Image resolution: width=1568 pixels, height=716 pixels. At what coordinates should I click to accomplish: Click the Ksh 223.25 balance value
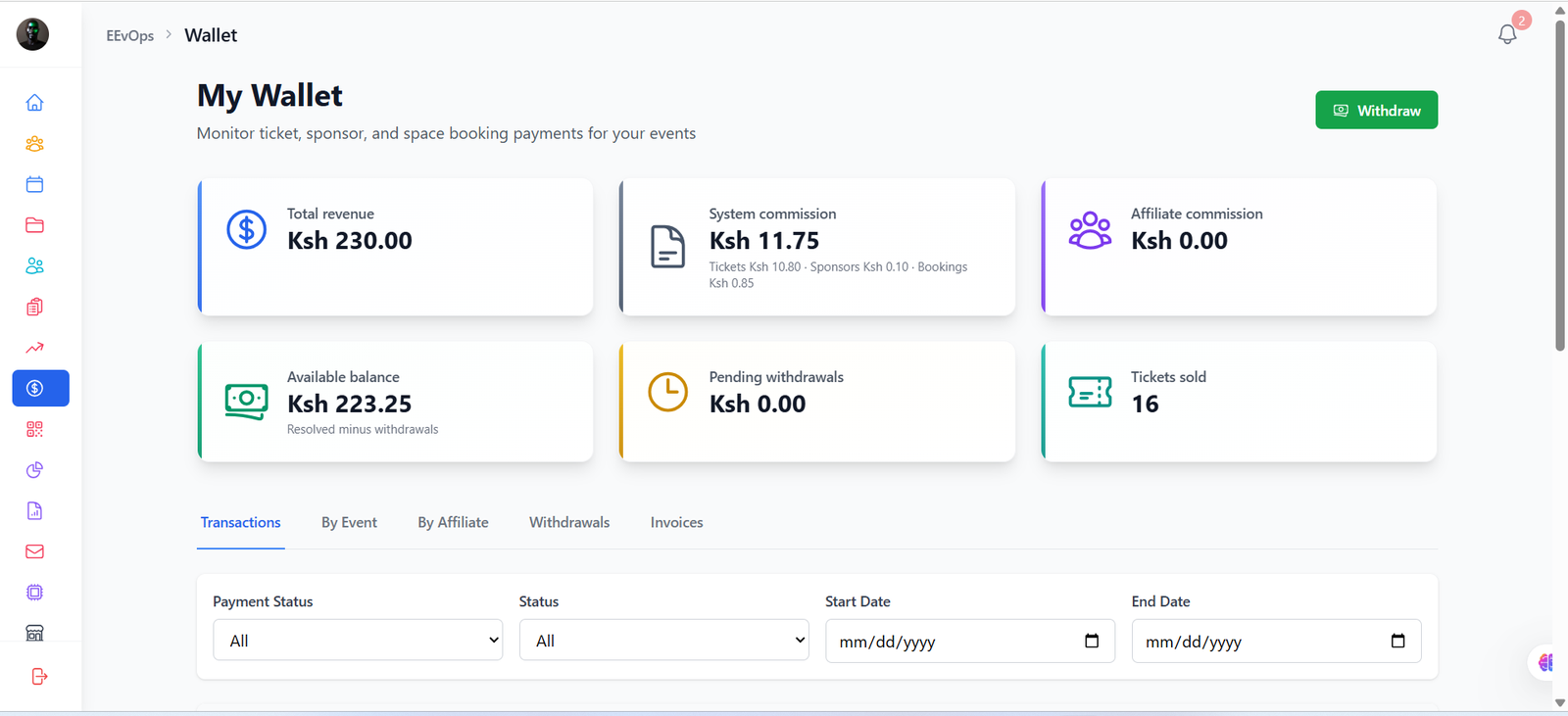(x=350, y=404)
